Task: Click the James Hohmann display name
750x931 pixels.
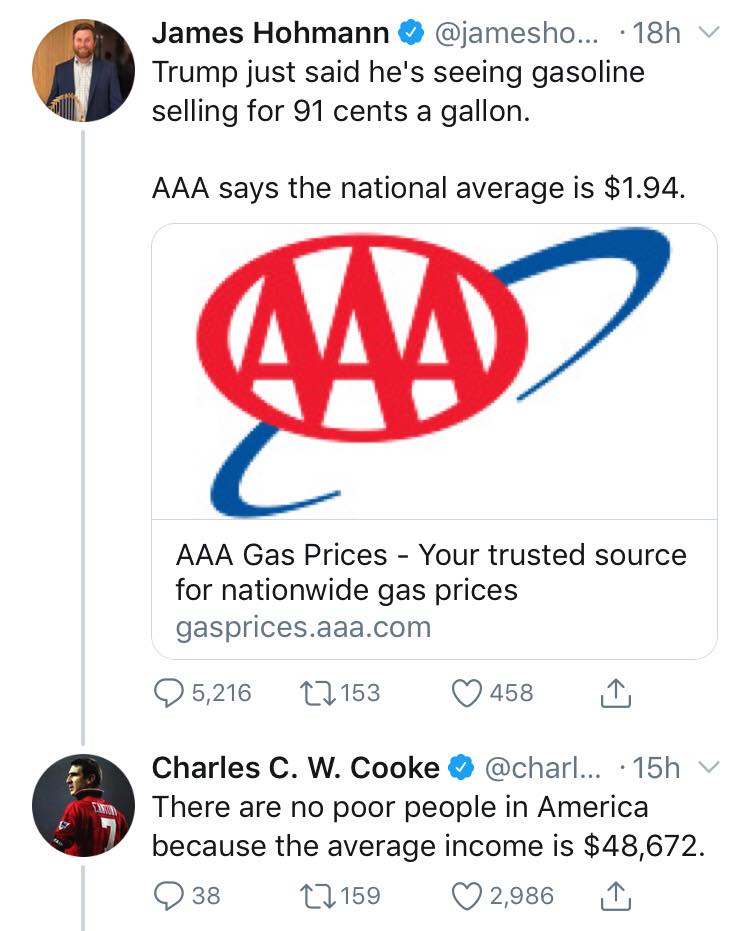Action: [270, 34]
